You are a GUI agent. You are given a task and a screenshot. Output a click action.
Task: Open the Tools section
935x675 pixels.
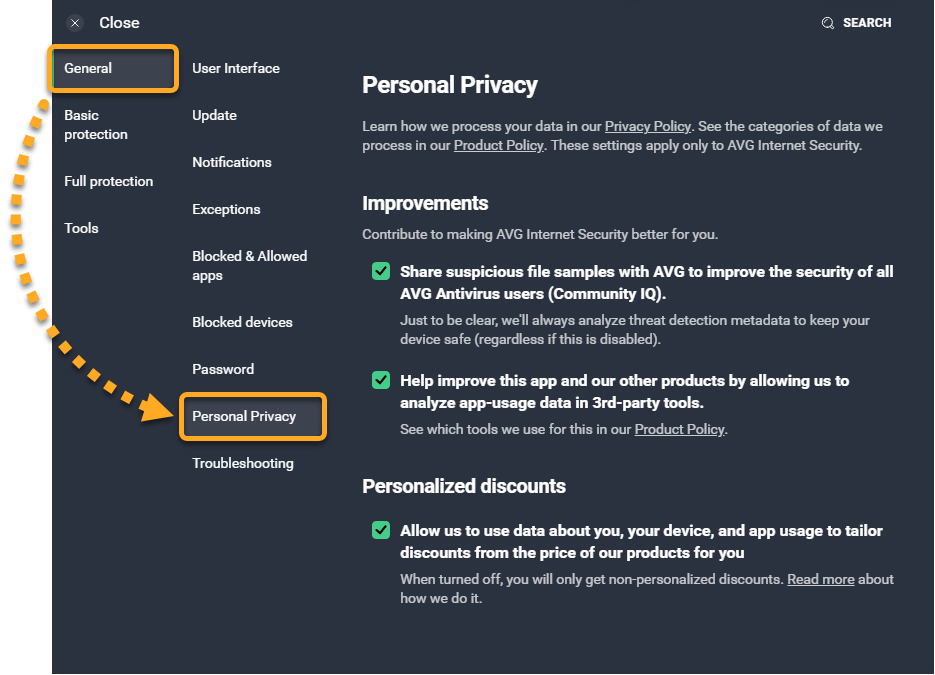(x=81, y=228)
